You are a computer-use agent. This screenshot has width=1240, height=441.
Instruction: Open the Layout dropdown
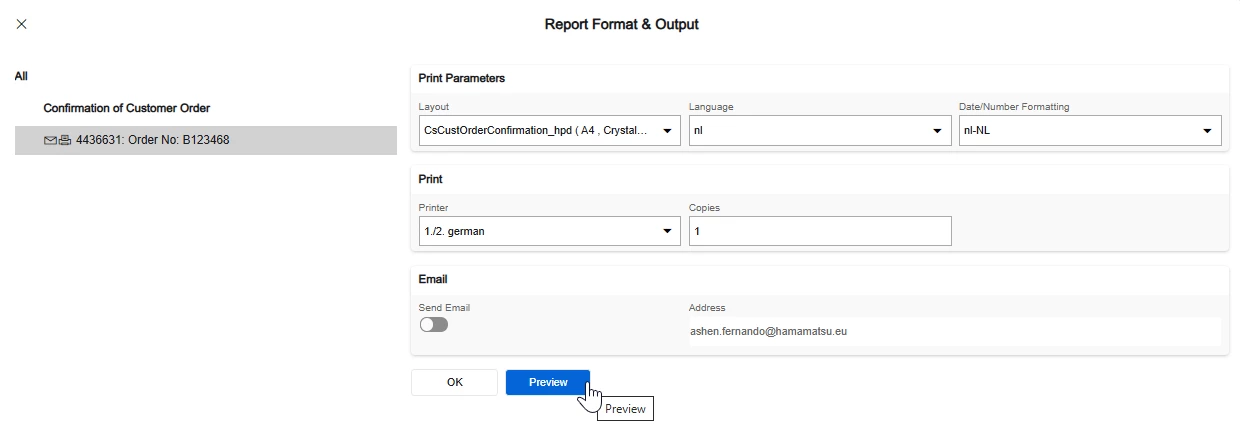tap(550, 131)
